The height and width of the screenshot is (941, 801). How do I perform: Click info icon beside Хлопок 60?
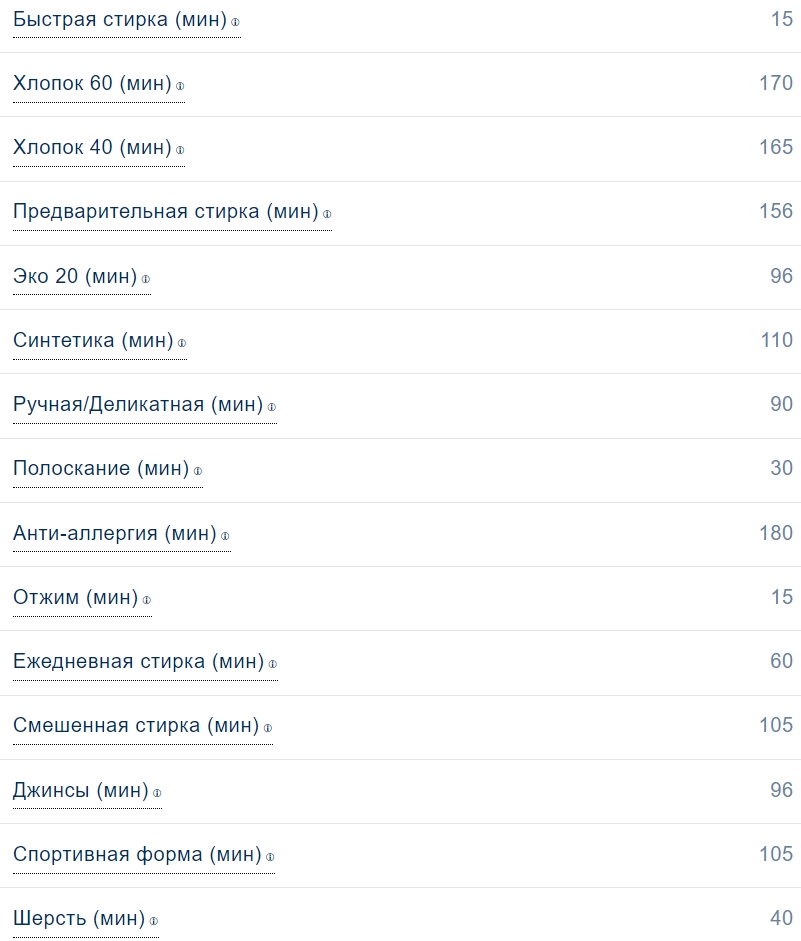click(180, 86)
